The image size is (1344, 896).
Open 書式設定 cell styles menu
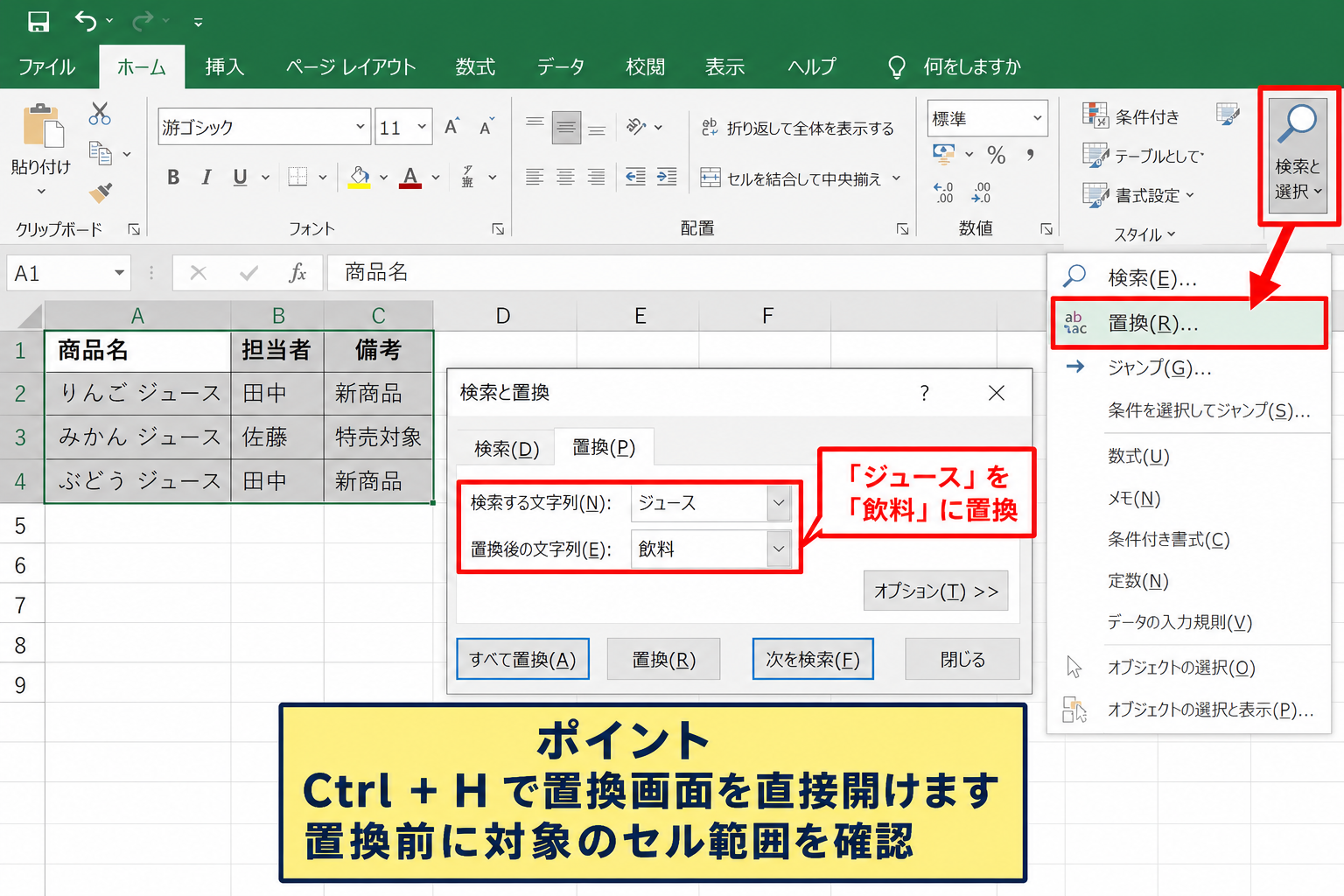click(1138, 194)
